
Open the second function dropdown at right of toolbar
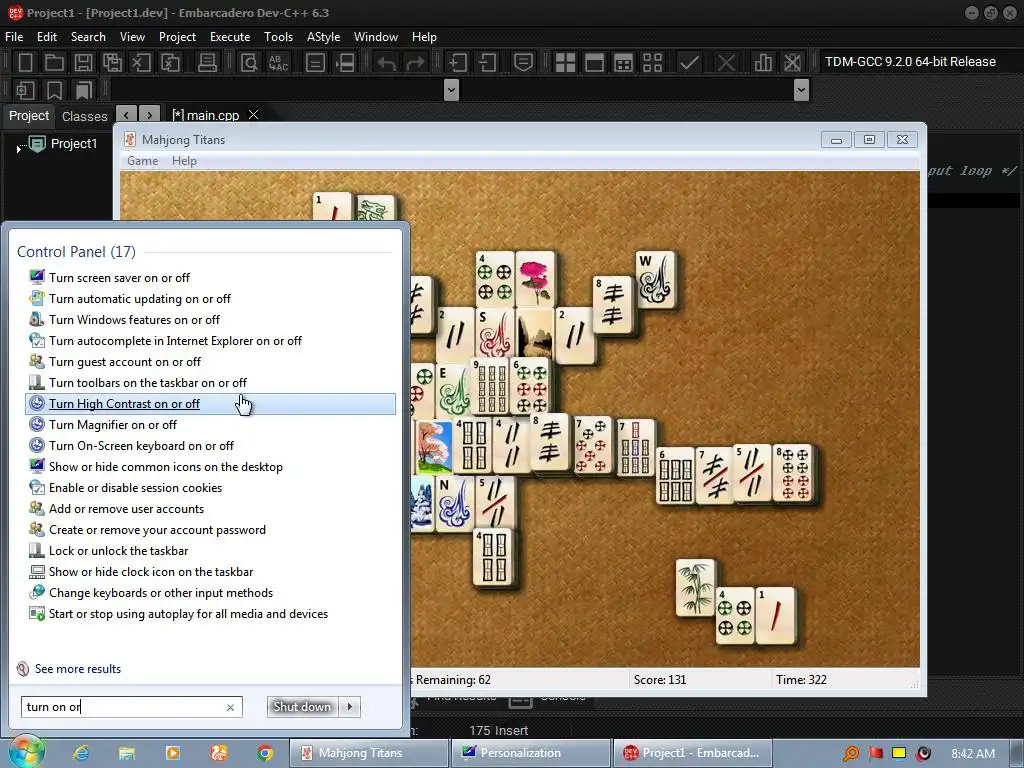point(801,89)
